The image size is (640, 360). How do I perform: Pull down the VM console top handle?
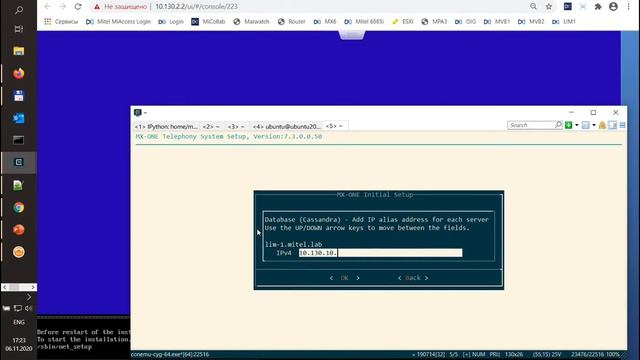[x=352, y=35]
